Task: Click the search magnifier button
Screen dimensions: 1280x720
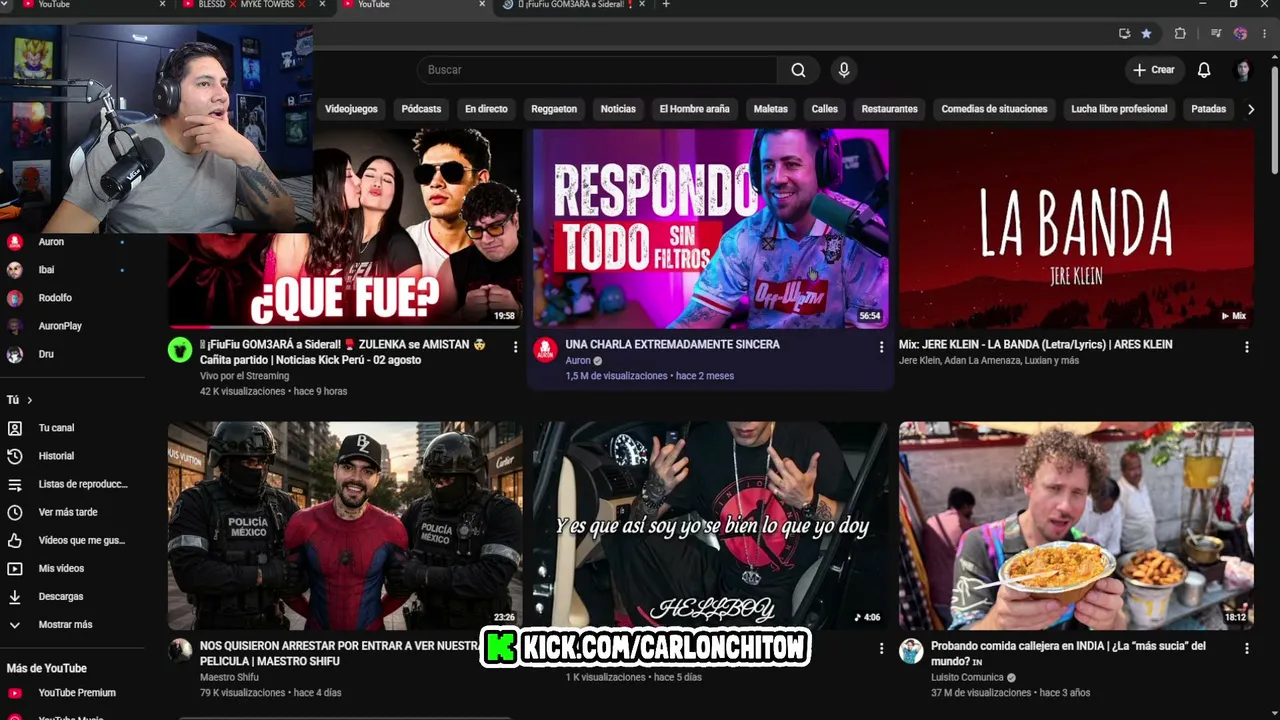Action: point(798,70)
